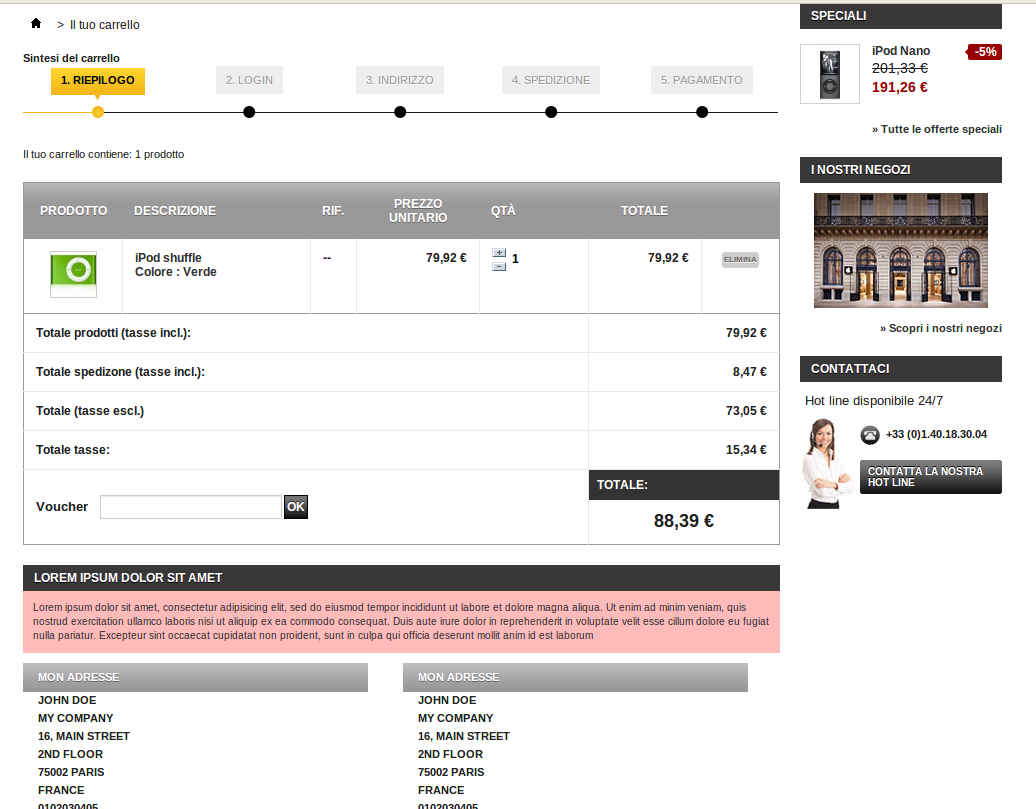
Task: Click JOHN DOE in the second address block
Action: (447, 700)
